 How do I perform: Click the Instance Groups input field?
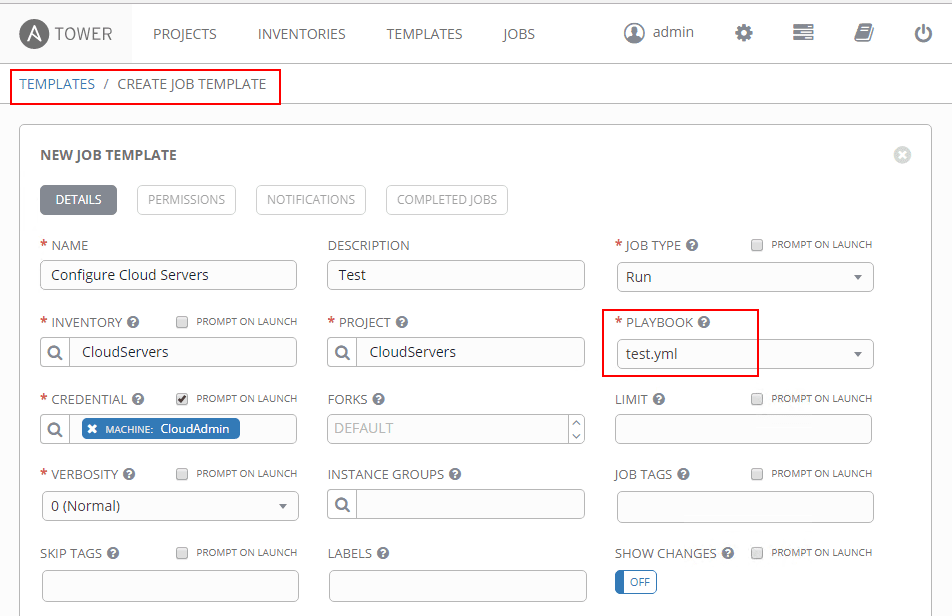[471, 504]
